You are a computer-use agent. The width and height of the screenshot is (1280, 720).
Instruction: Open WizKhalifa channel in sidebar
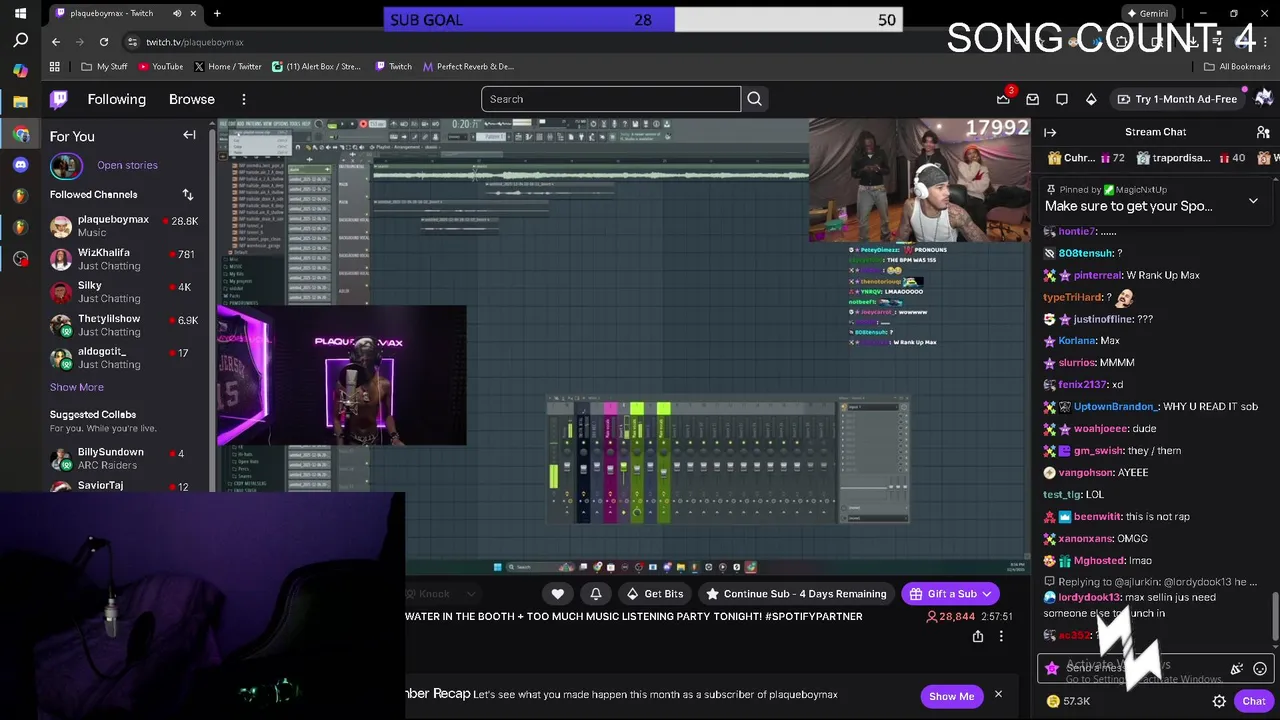tap(124, 259)
